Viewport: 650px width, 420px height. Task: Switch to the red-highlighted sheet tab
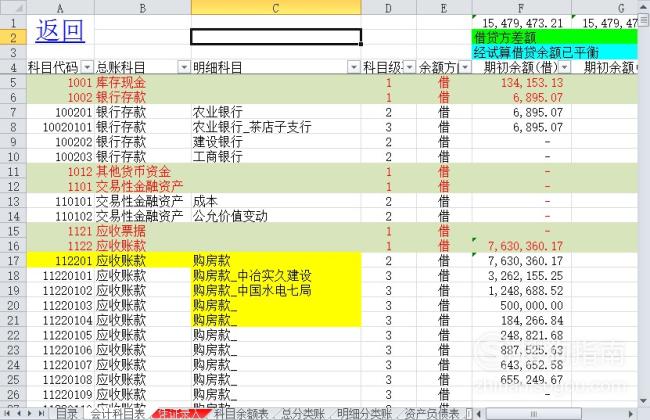(180, 413)
